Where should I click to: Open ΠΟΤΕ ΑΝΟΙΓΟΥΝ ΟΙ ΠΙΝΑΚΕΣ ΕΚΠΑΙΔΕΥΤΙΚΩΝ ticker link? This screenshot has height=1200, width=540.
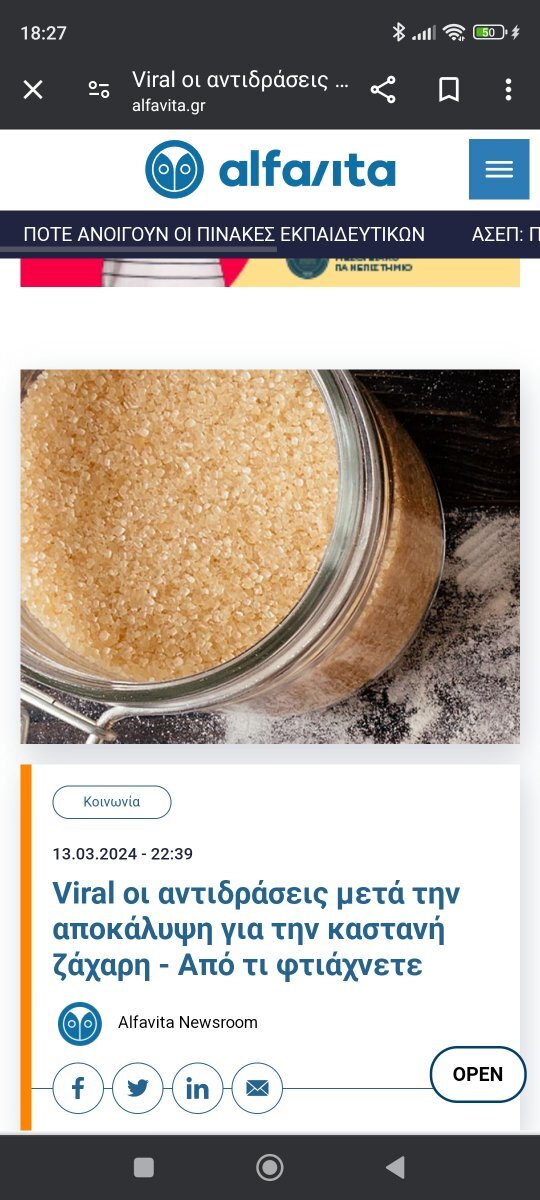(224, 234)
